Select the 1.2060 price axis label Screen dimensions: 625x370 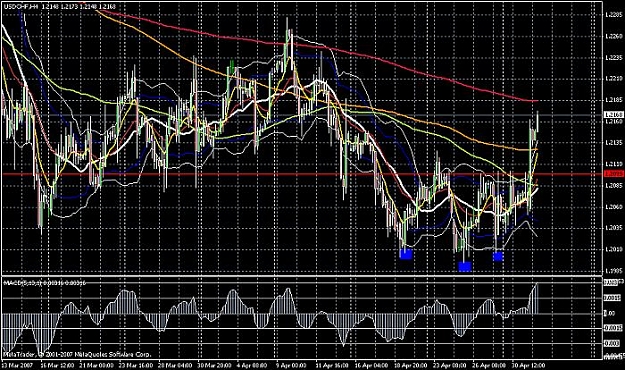point(614,207)
